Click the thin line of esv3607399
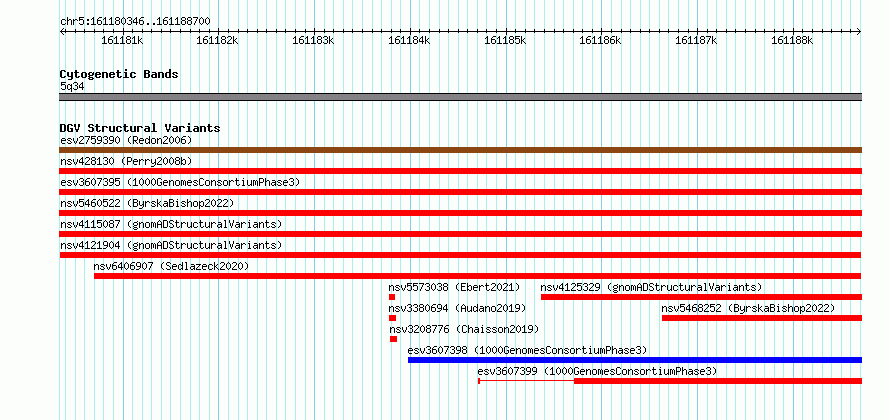The image size is (890, 420). coord(526,381)
